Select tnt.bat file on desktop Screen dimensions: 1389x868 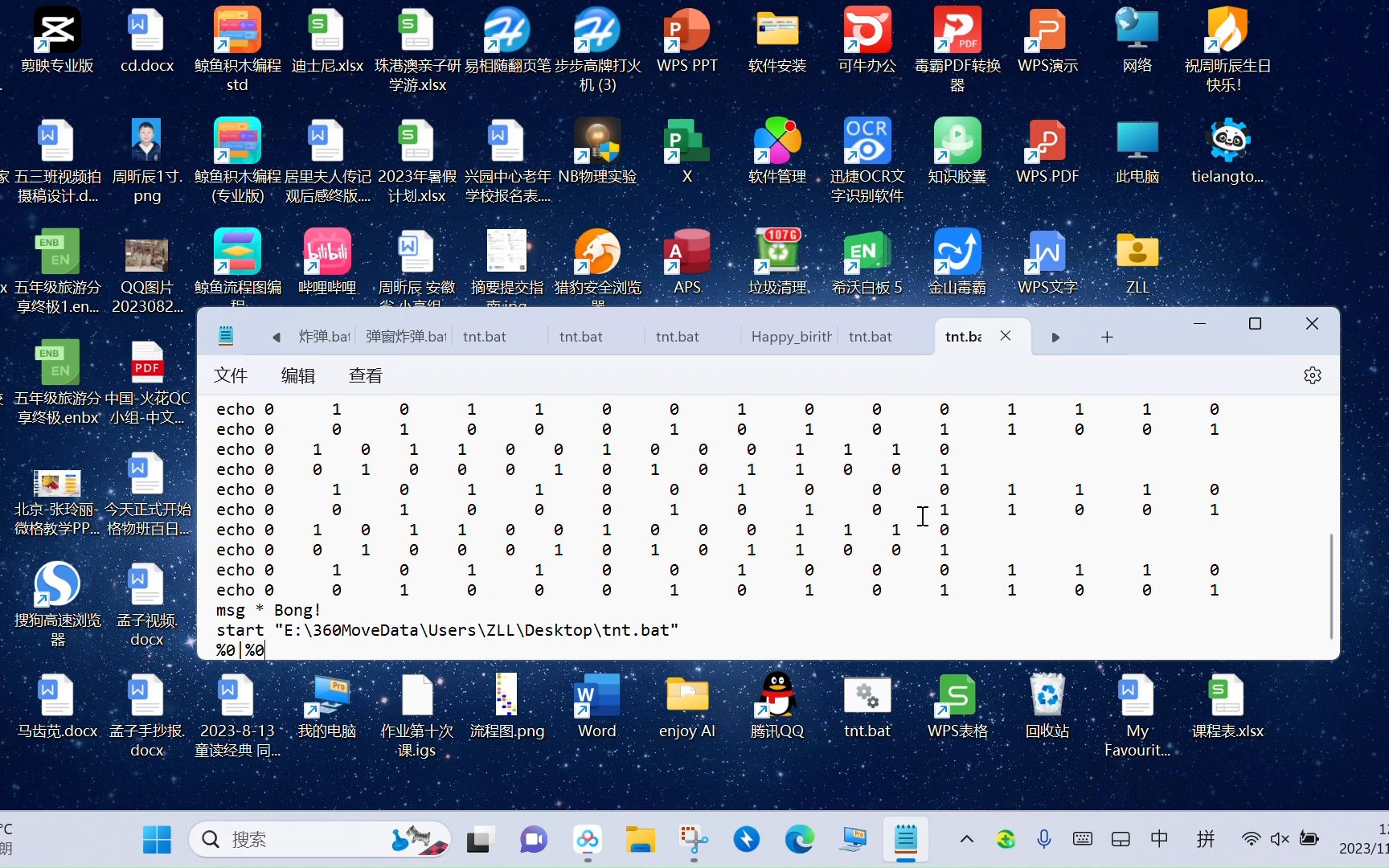(x=867, y=706)
